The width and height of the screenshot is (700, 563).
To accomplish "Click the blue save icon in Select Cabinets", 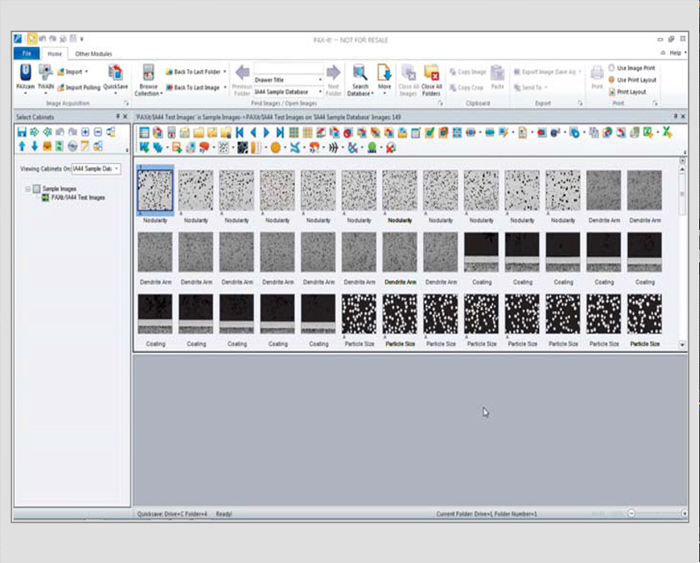I will coord(21,132).
